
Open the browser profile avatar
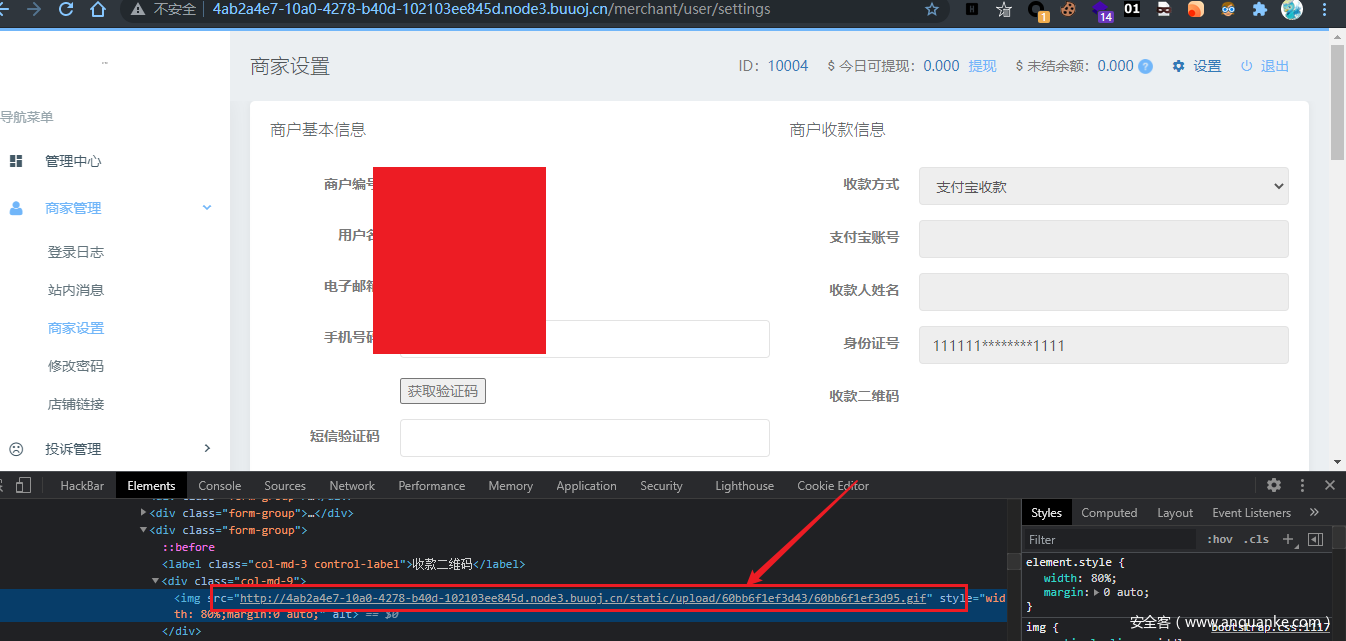[x=1292, y=10]
